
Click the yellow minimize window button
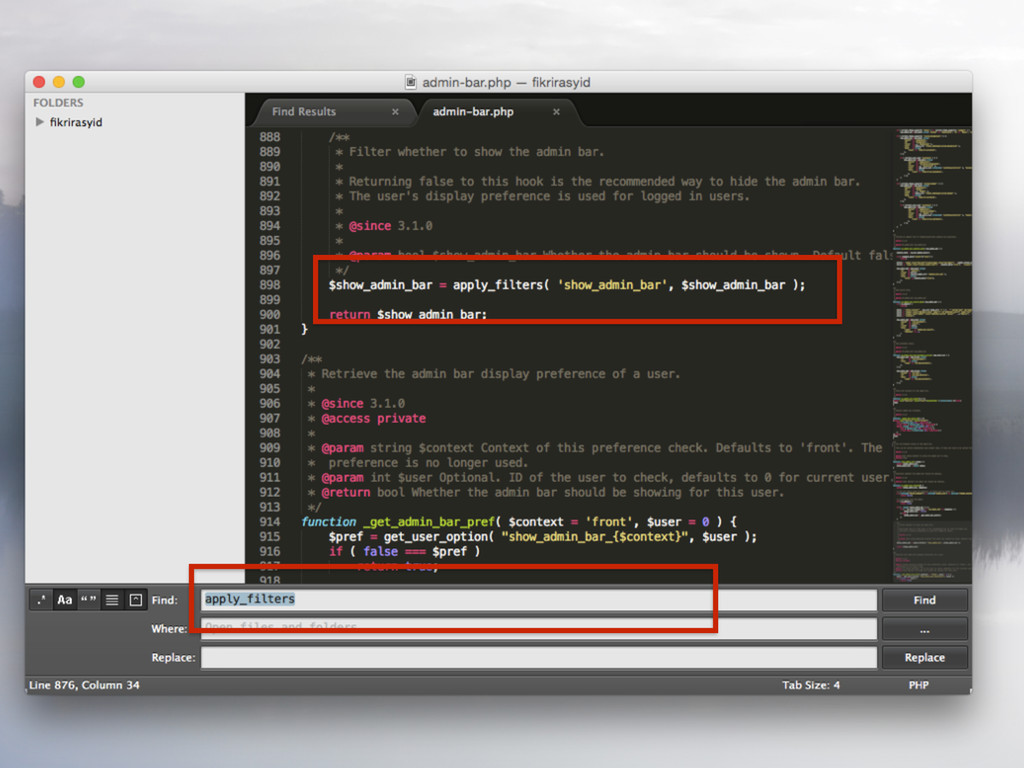(x=59, y=82)
